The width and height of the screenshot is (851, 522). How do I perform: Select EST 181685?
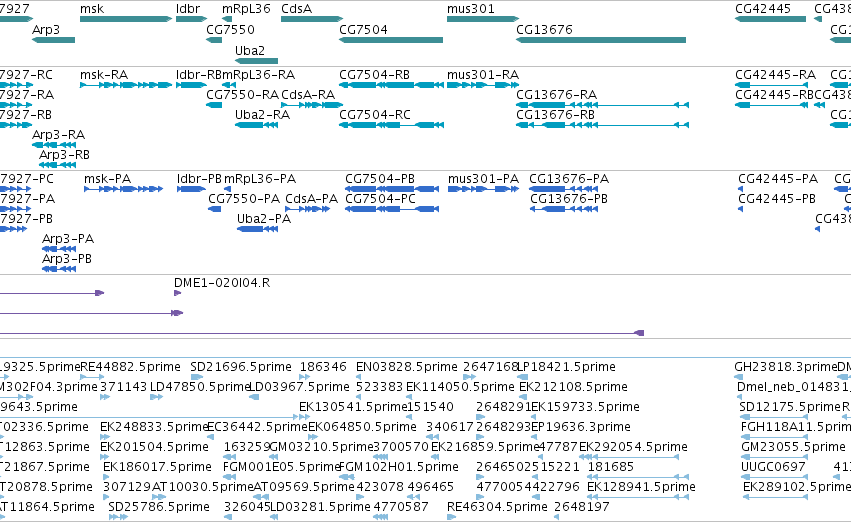(x=611, y=467)
